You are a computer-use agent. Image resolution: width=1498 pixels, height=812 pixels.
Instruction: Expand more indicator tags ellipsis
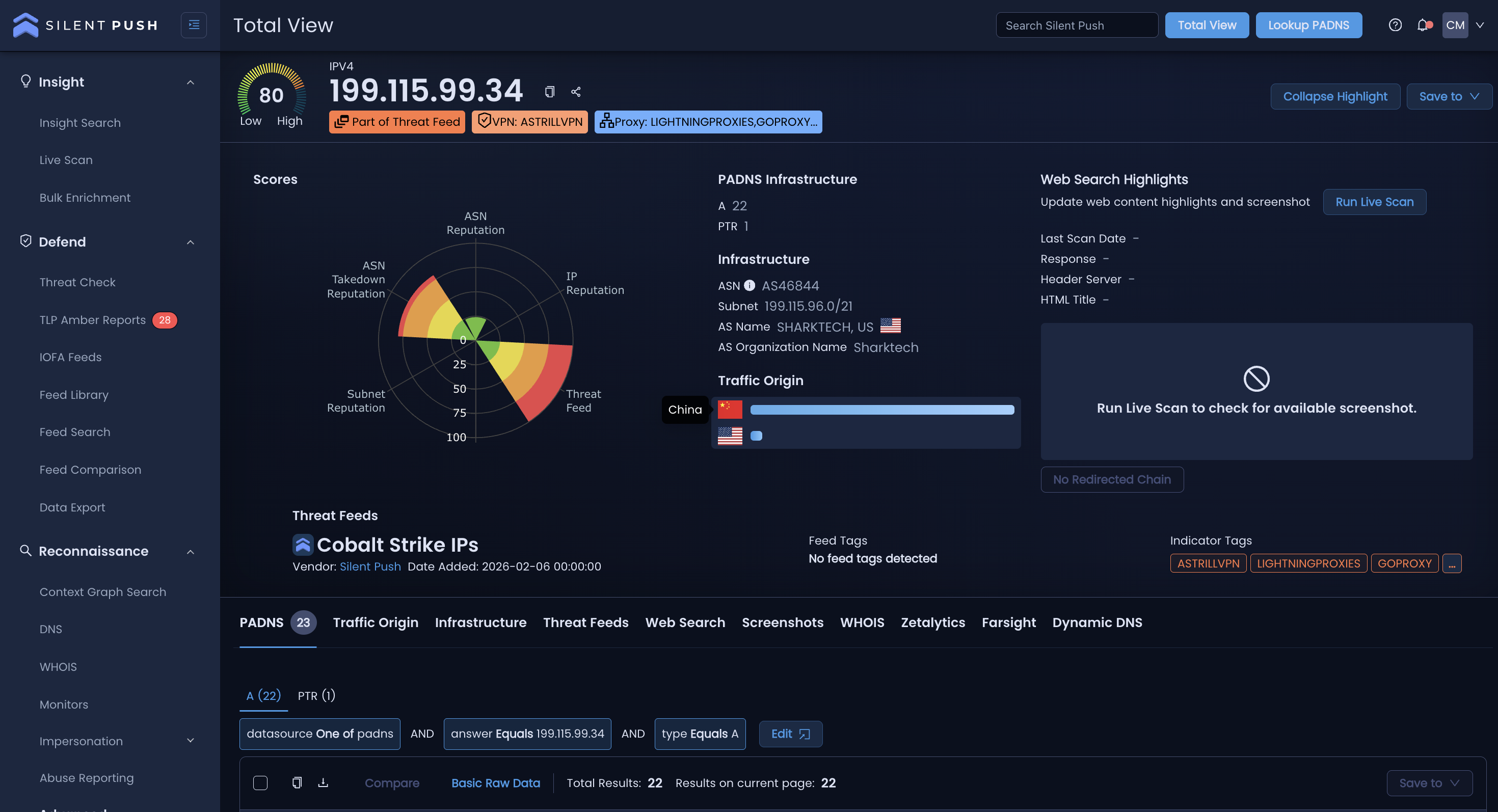pos(1452,564)
